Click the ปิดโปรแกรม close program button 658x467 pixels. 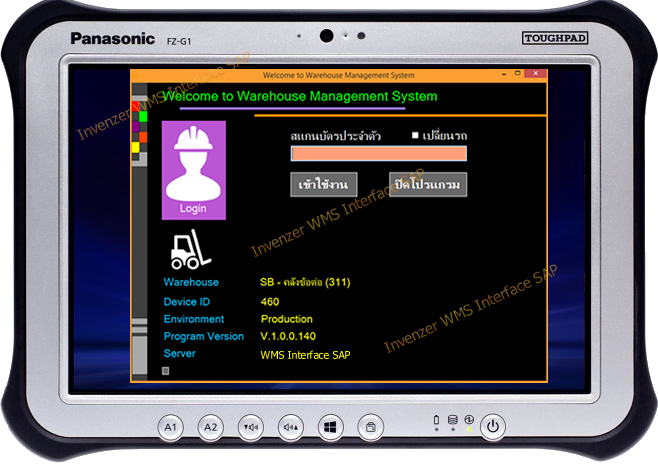[428, 184]
